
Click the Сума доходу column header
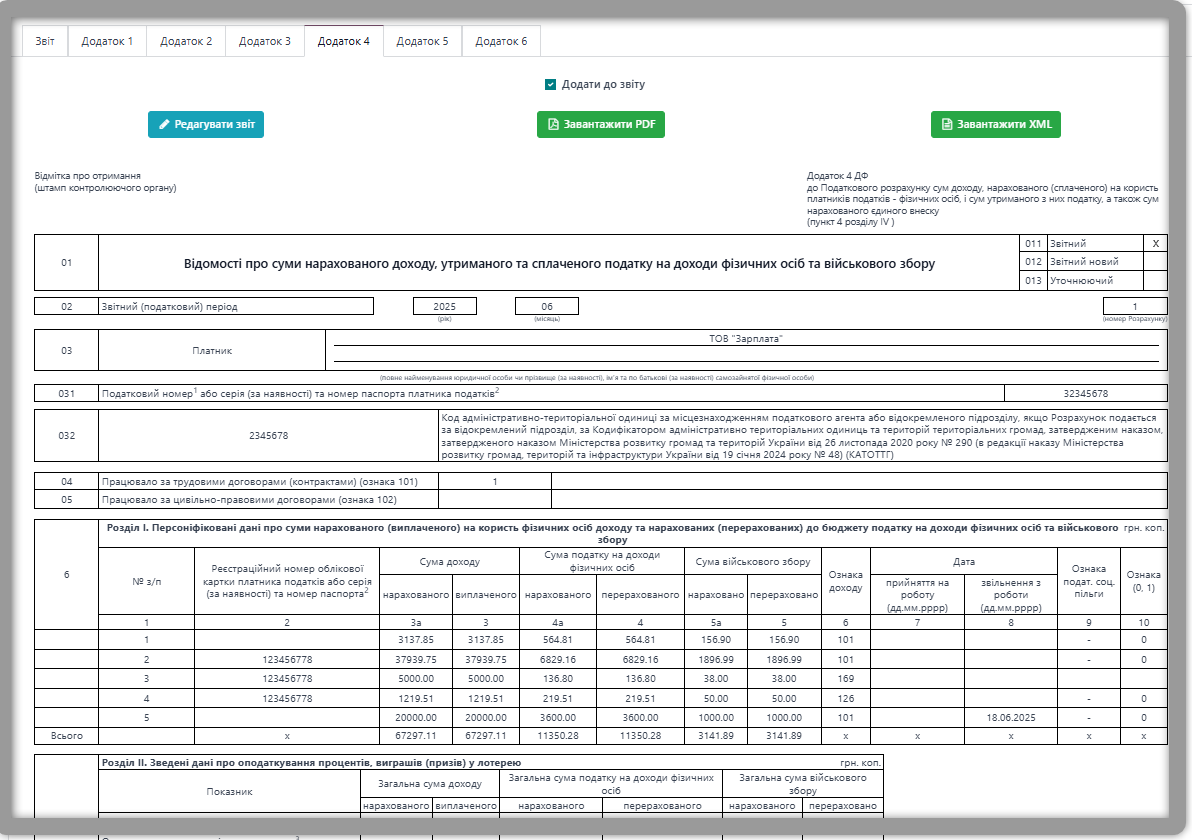(x=449, y=562)
